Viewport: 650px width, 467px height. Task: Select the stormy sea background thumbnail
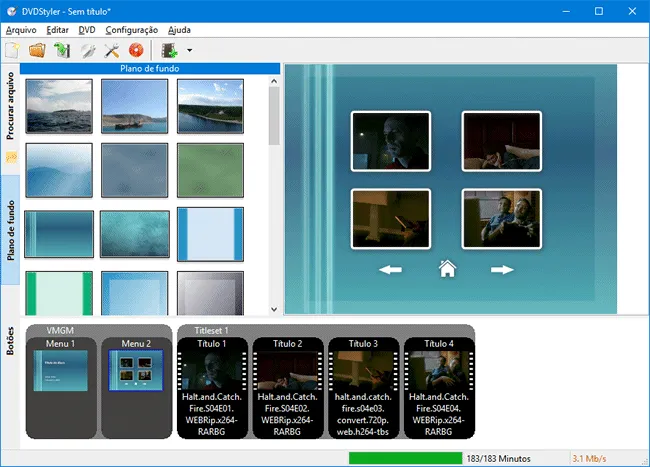point(59,106)
